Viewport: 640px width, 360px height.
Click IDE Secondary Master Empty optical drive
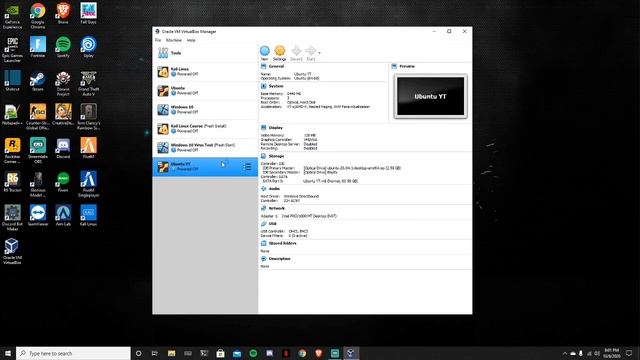coord(321,172)
